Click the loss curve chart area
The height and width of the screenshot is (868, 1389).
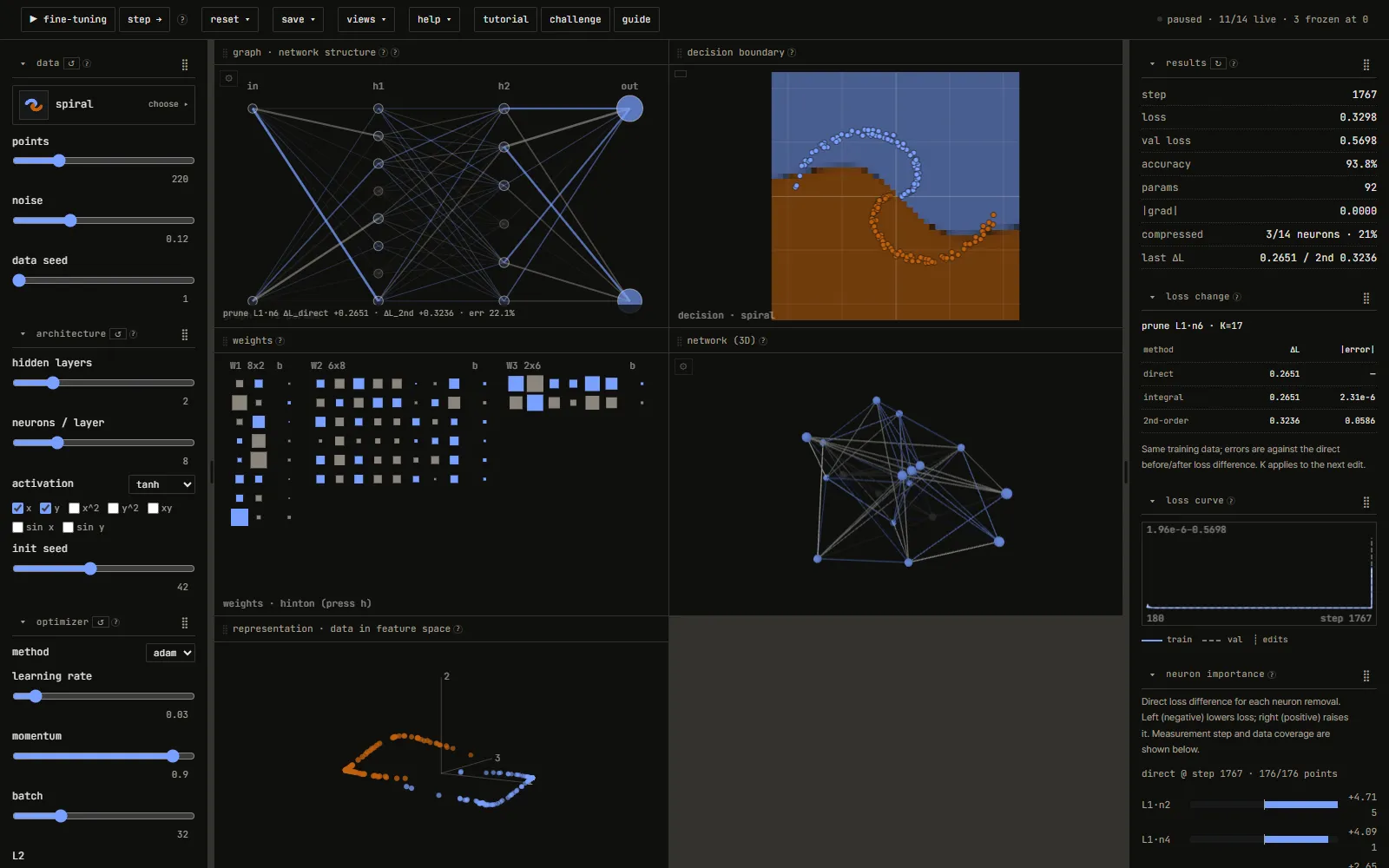coord(1259,573)
